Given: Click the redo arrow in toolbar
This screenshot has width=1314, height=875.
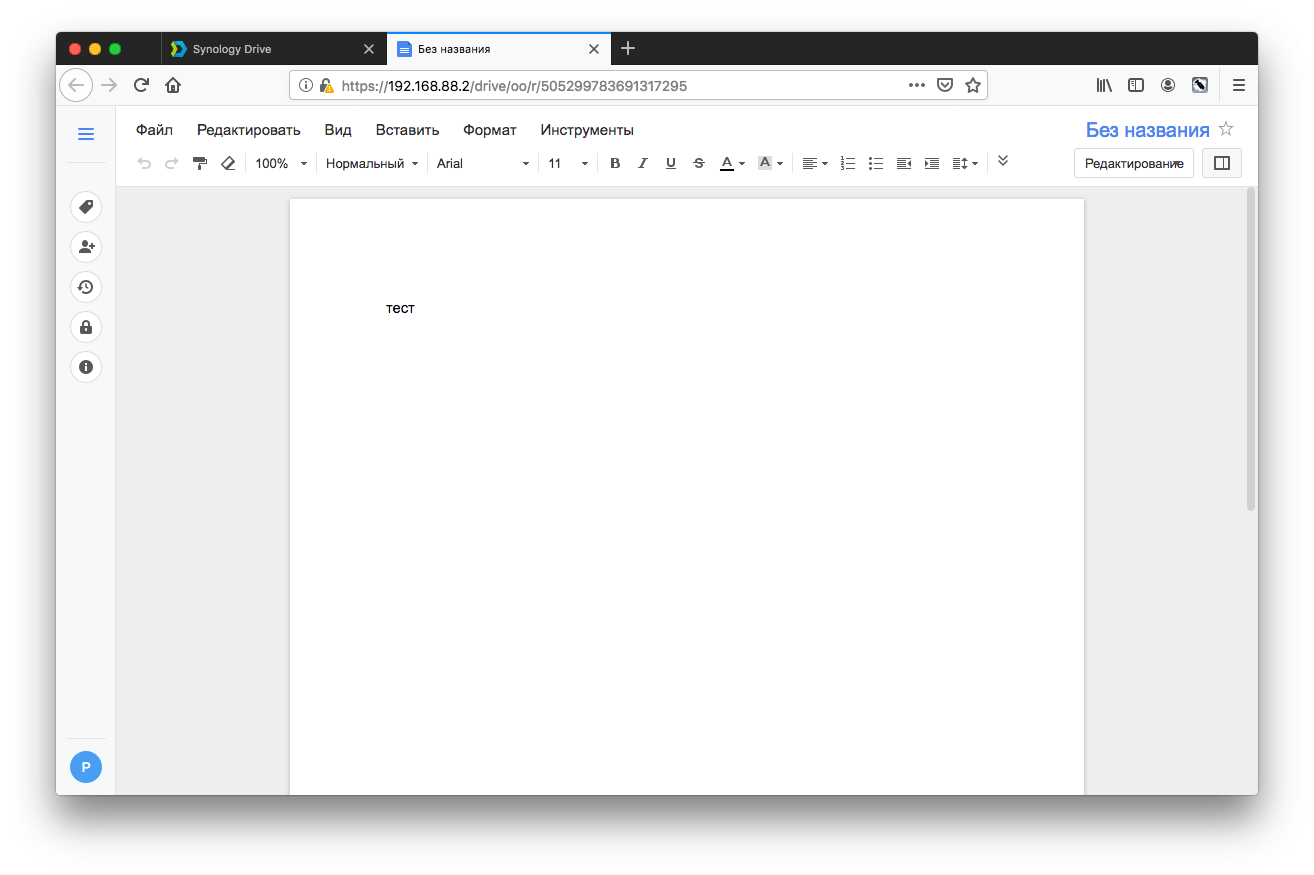Looking at the screenshot, I should pos(171,163).
